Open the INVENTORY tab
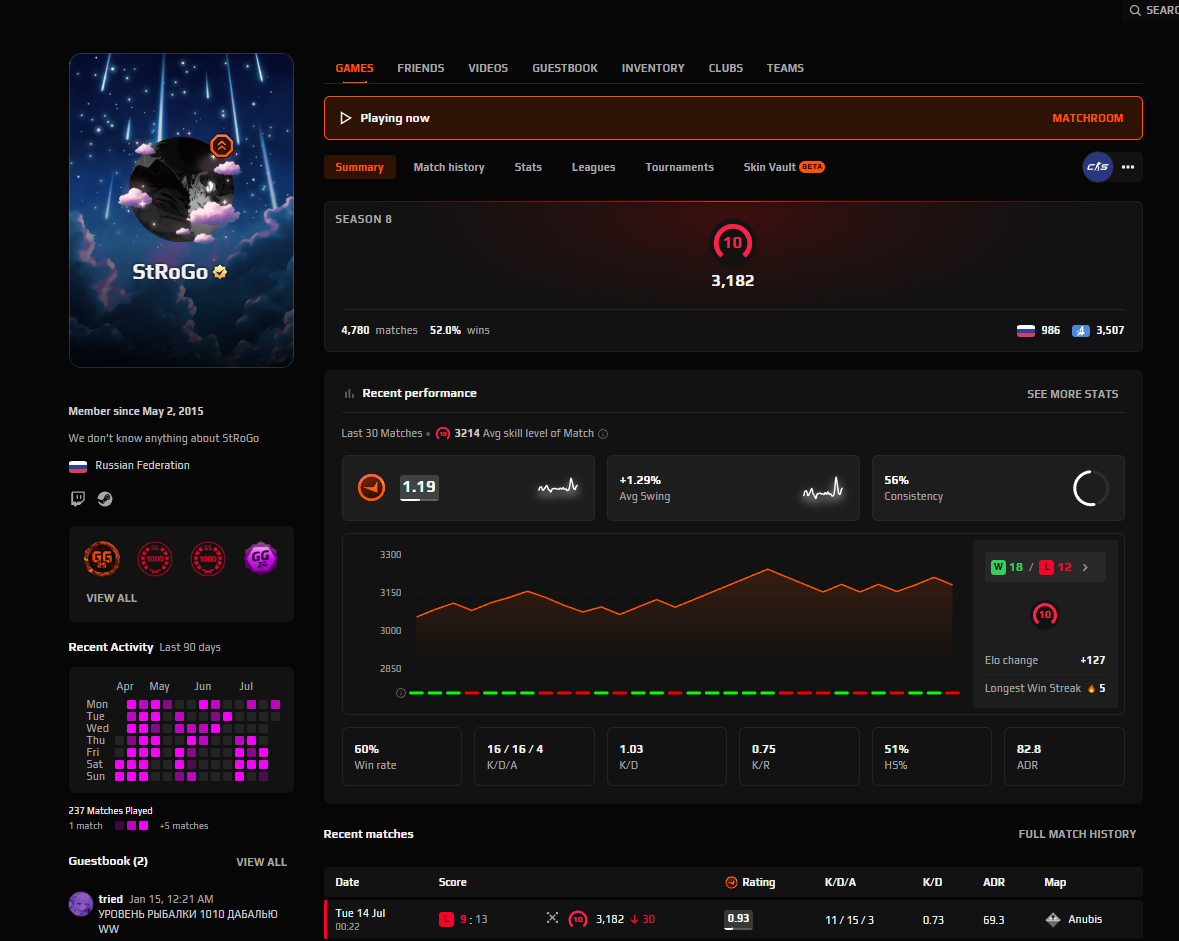 653,68
